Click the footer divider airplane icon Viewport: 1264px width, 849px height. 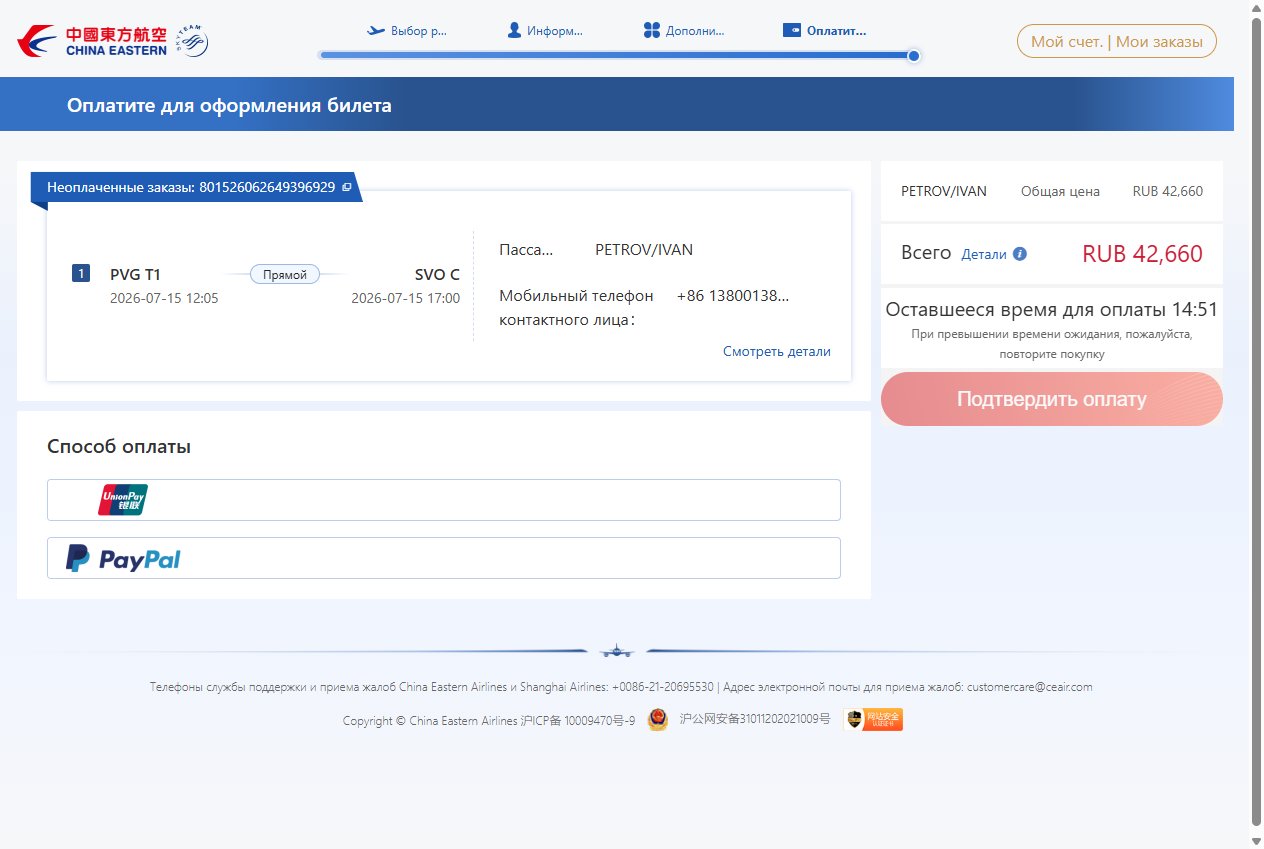tap(617, 651)
